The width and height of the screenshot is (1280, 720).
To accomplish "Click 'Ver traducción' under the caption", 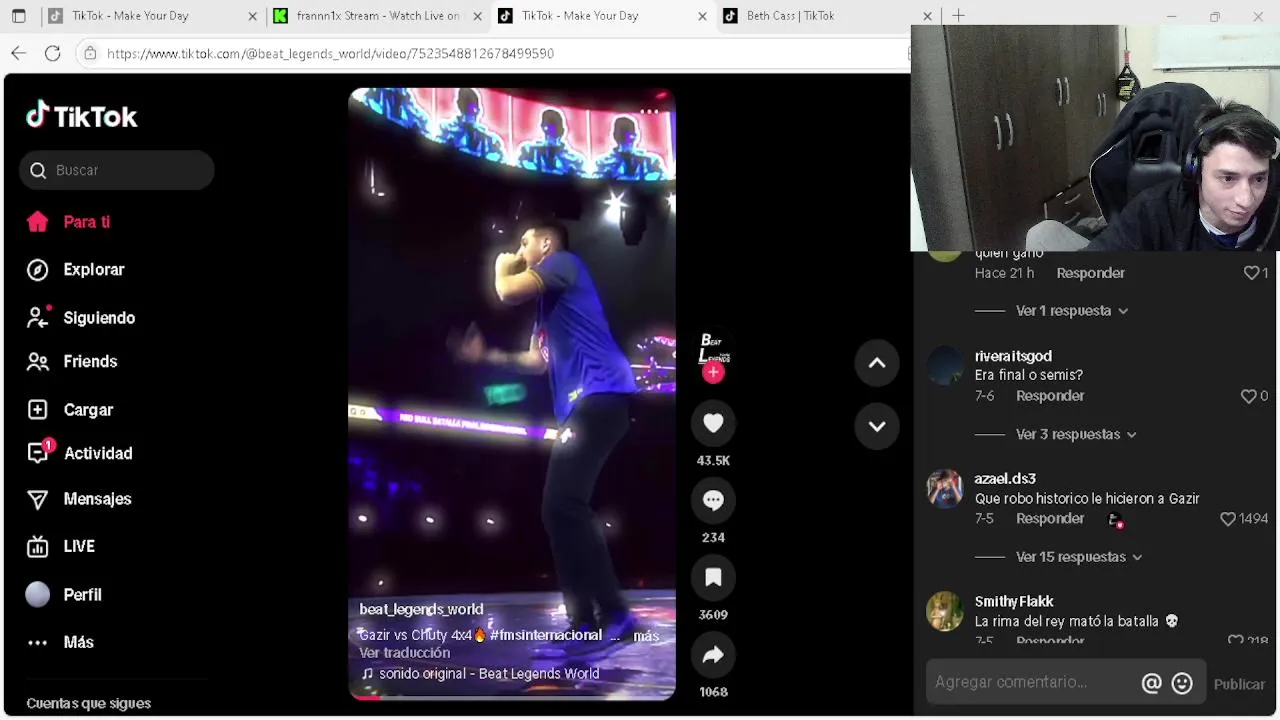I will tap(404, 653).
